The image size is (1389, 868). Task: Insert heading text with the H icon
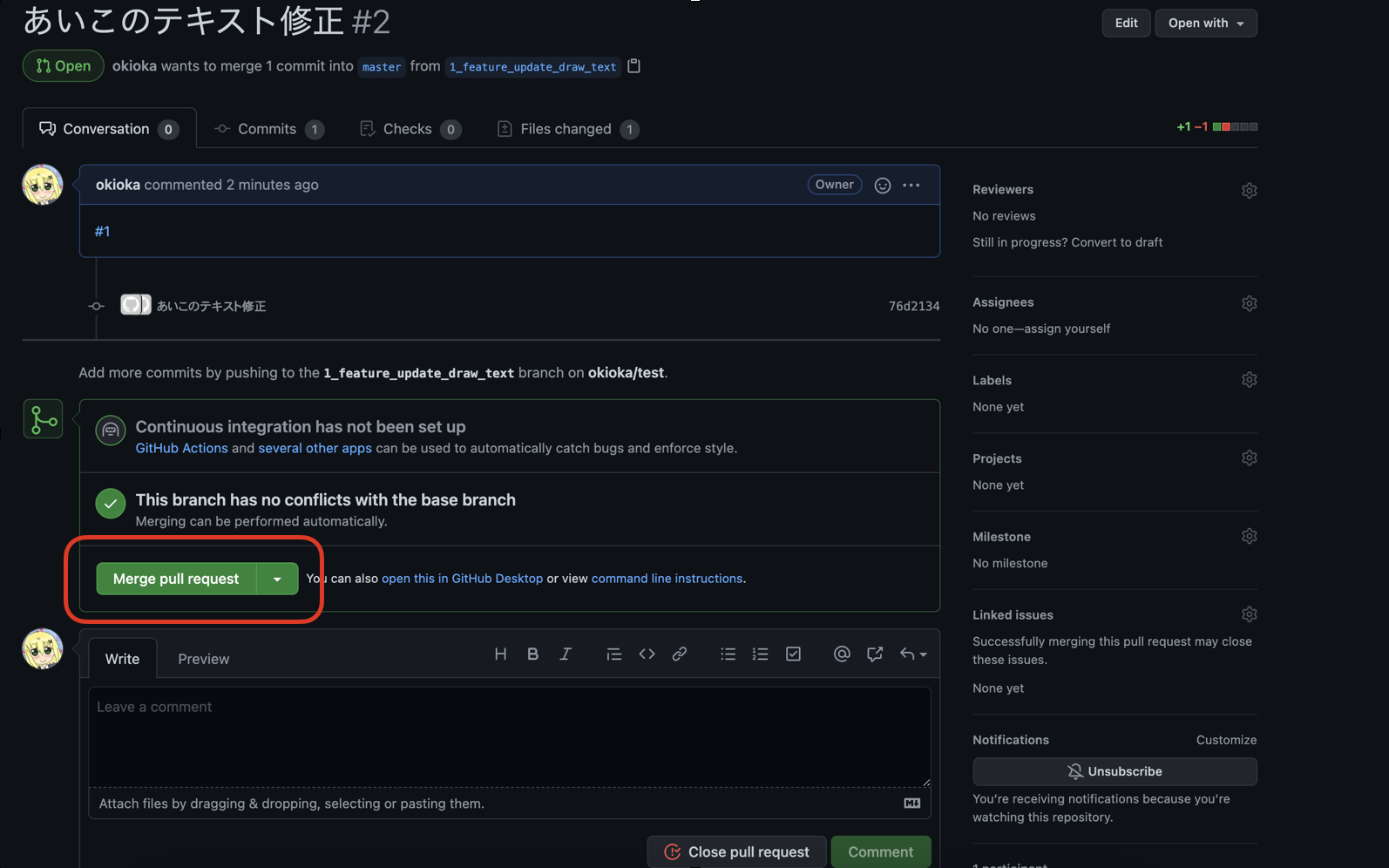(500, 654)
